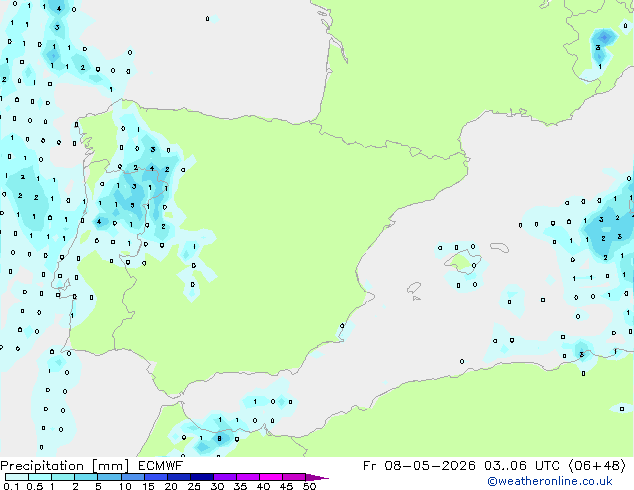Click the "0.1" legend scale label
This screenshot has width=634, height=490.
click(11, 486)
